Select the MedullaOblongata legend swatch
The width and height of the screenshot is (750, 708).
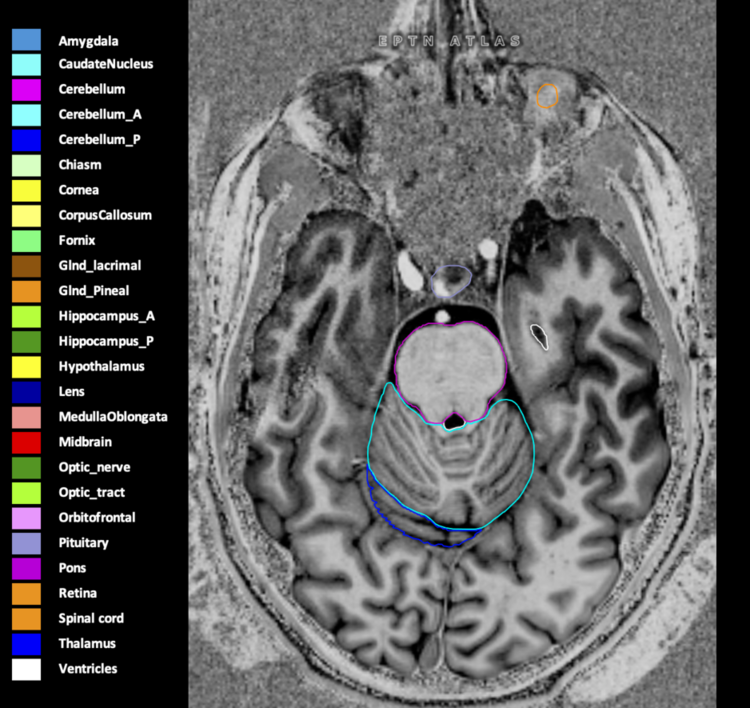coord(26,417)
